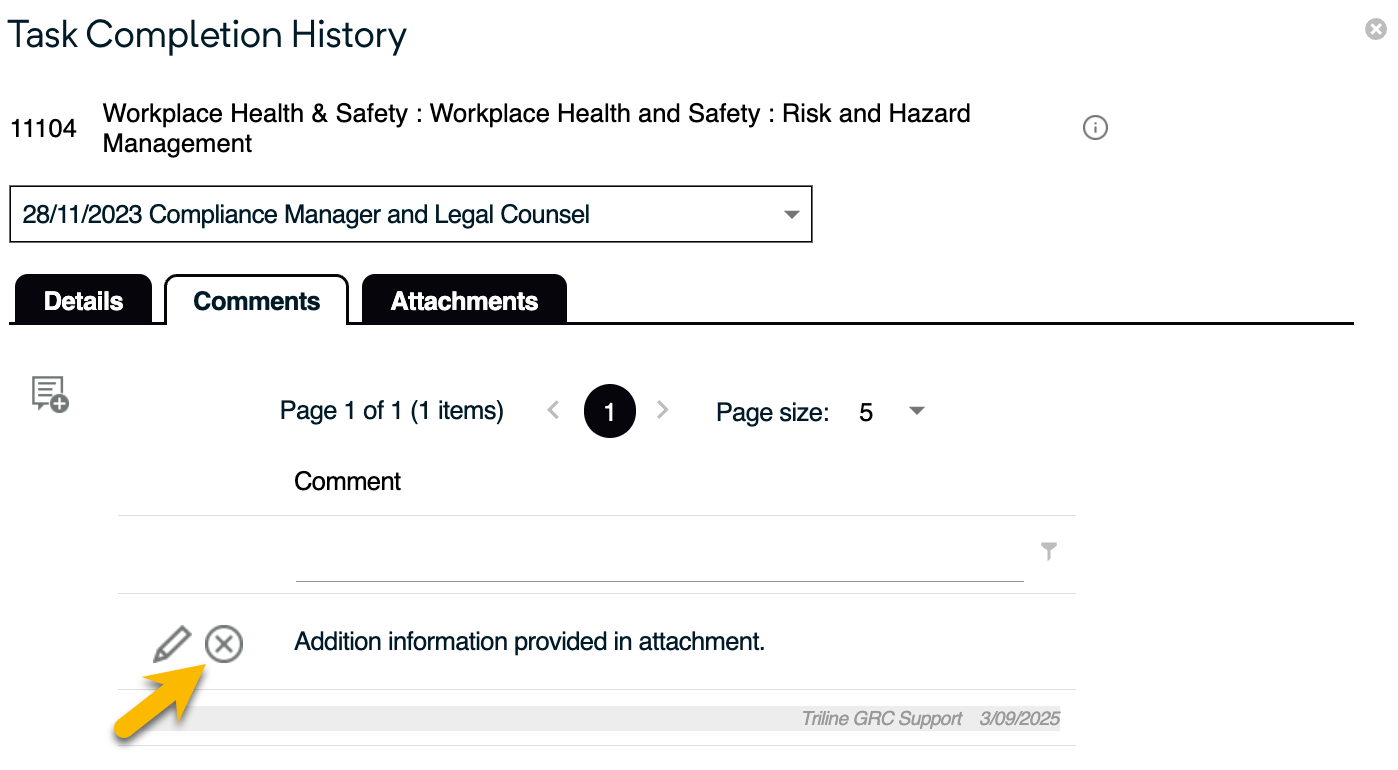1398x770 pixels.
Task: Select page number 1
Action: (610, 411)
